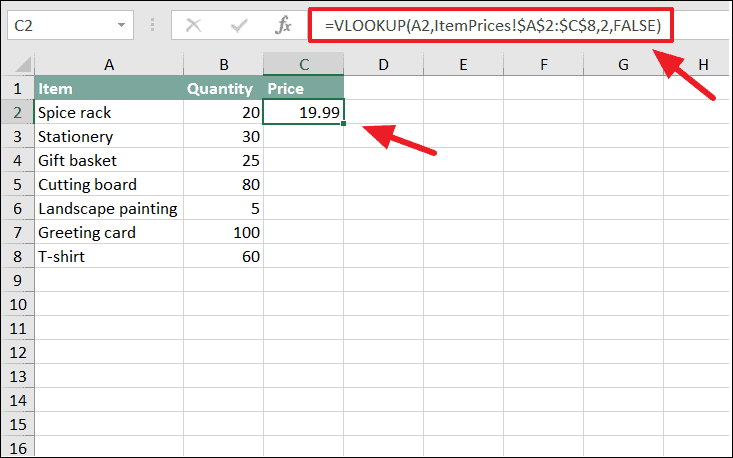Select row 14 header
Image resolution: width=733 pixels, height=458 pixels.
pyautogui.click(x=18, y=400)
